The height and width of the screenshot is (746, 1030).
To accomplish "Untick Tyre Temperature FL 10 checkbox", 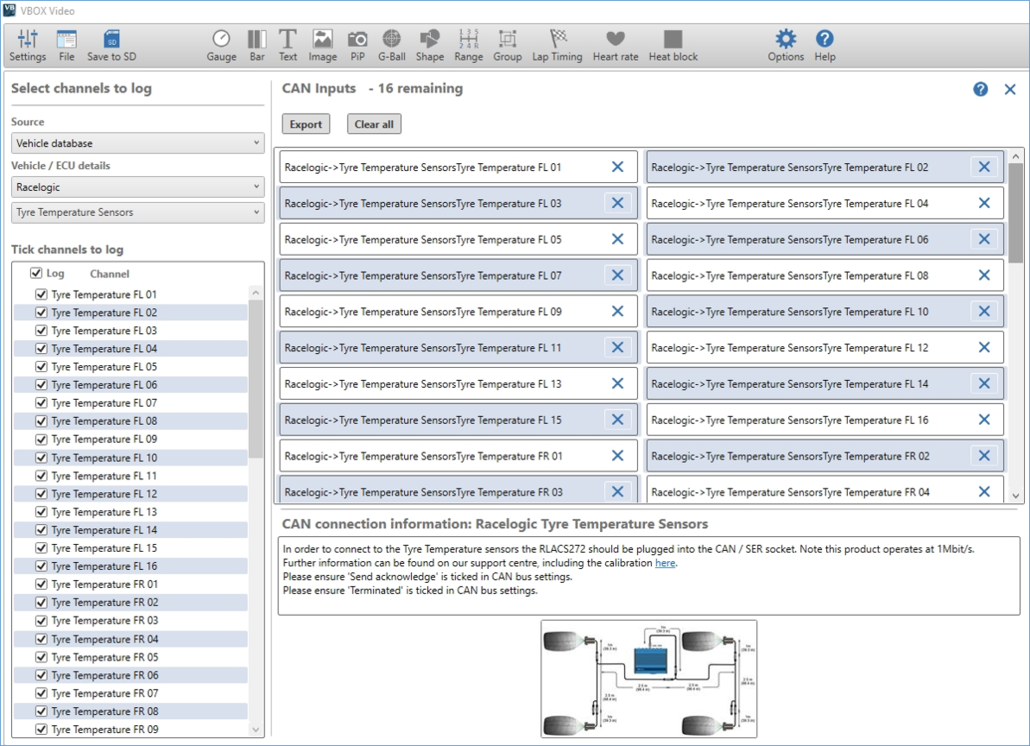I will tap(41, 458).
